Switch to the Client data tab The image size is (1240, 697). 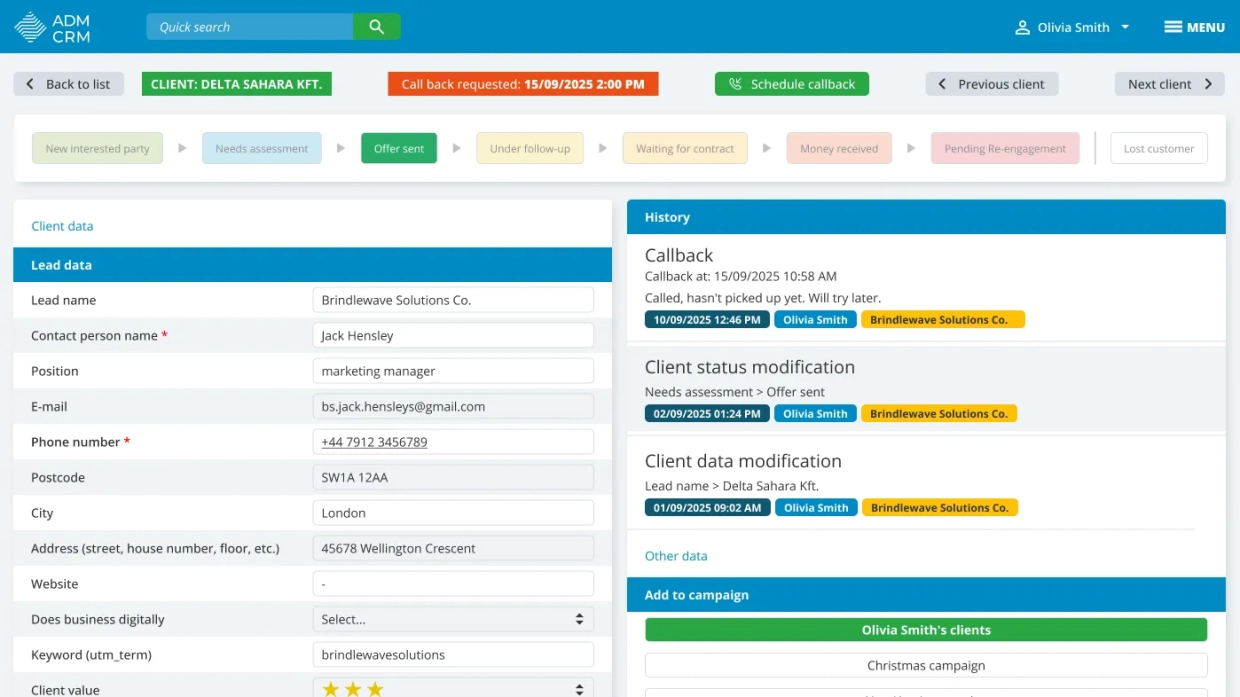[62, 226]
